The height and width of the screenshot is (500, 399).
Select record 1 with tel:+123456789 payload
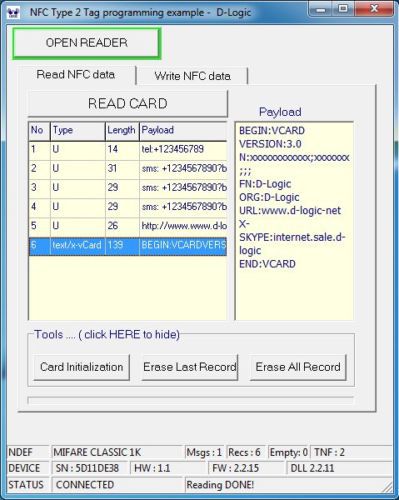(x=128, y=149)
